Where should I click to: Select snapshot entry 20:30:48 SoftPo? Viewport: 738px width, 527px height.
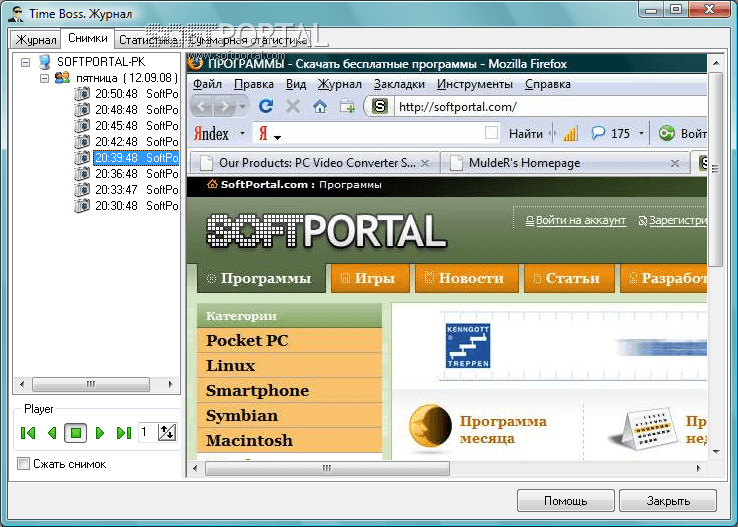pyautogui.click(x=136, y=206)
